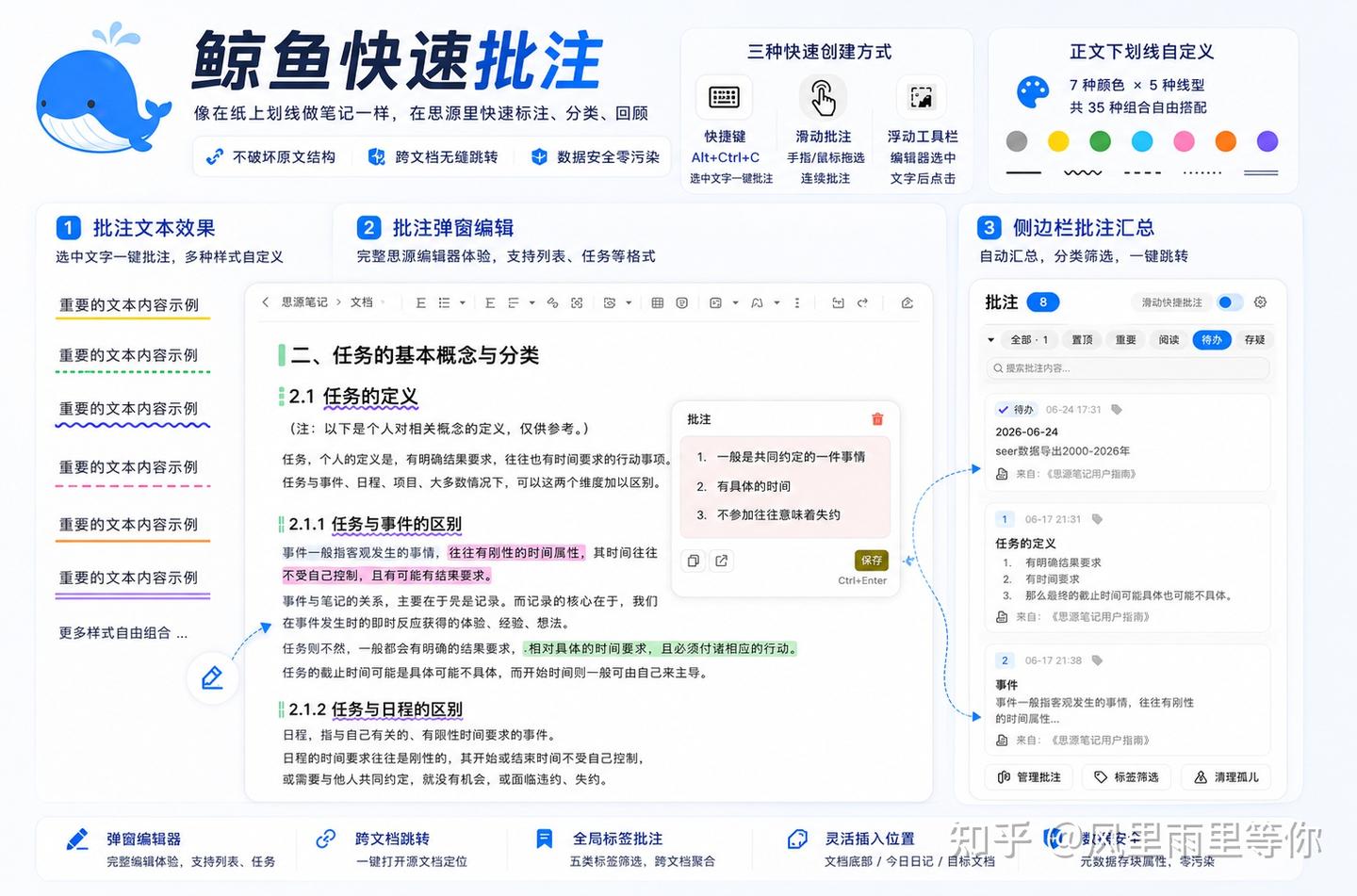Viewport: 1357px width, 896px height.
Task: Select the 待办 filter tab in the filter row
Action: point(1212,340)
